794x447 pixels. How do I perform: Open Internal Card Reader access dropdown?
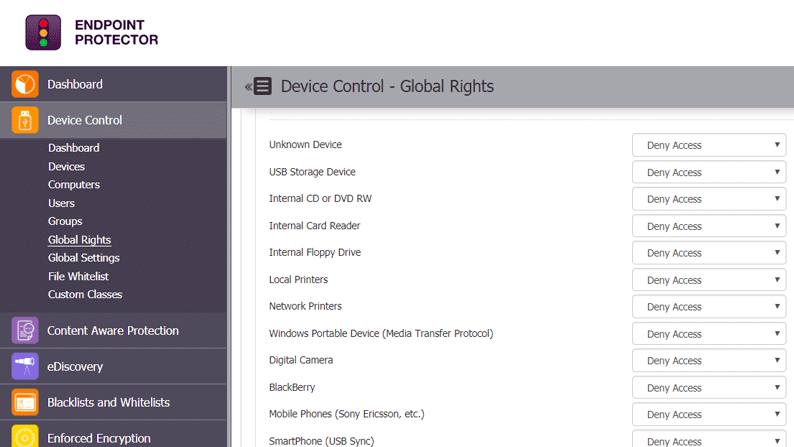click(709, 226)
